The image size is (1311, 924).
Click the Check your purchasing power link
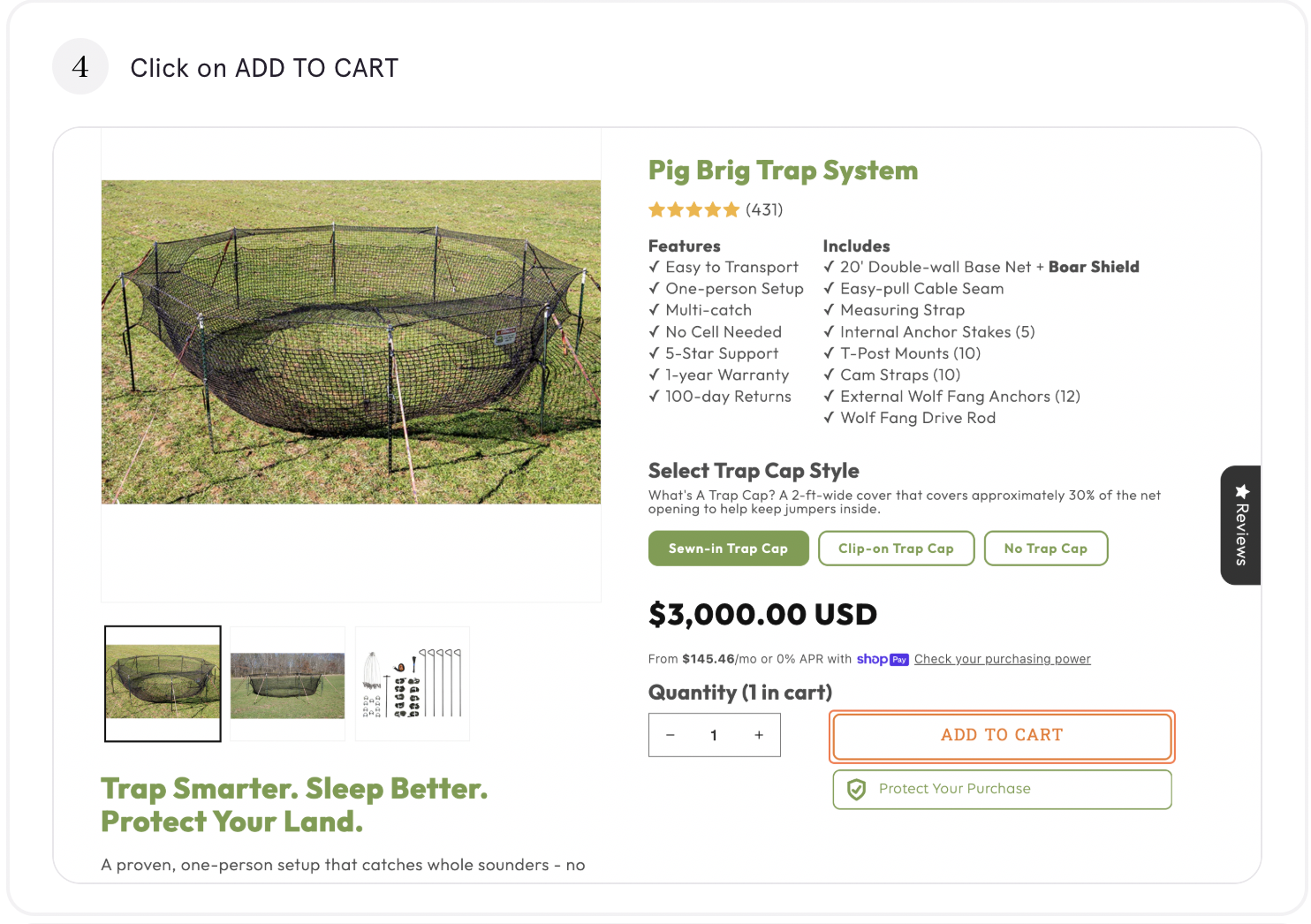pos(1002,659)
